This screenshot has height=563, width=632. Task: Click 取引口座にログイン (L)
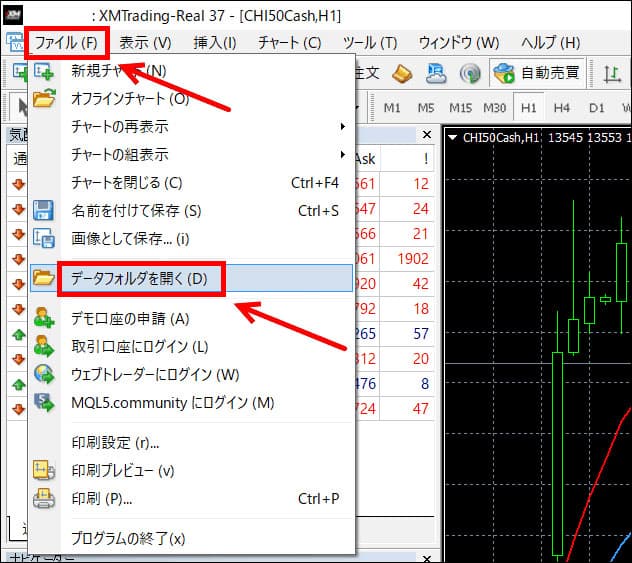click(140, 347)
